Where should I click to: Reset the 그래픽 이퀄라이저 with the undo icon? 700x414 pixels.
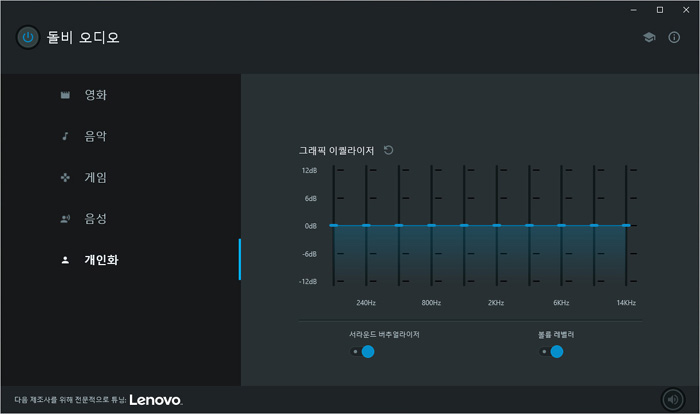click(388, 150)
